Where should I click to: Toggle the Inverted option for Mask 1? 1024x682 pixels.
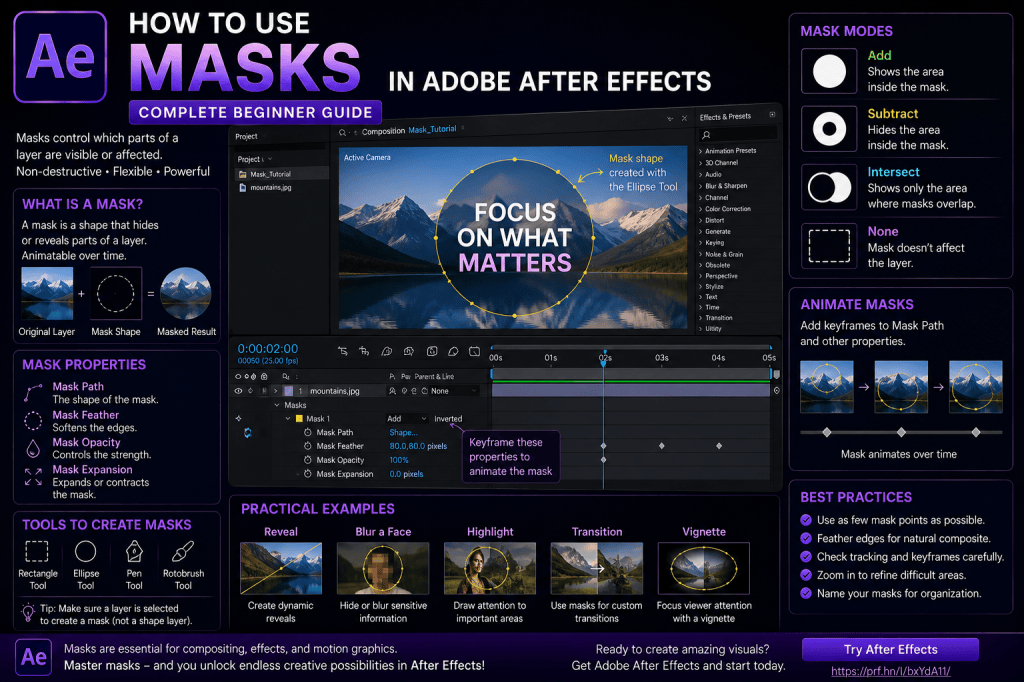point(448,419)
